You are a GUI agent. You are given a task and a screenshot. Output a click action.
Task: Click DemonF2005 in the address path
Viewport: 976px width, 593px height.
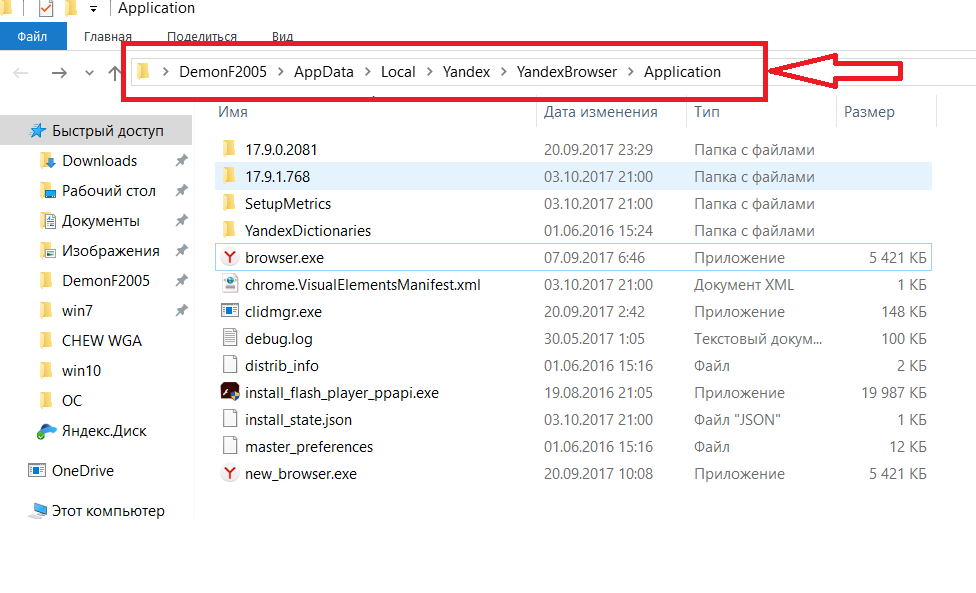[x=223, y=72]
